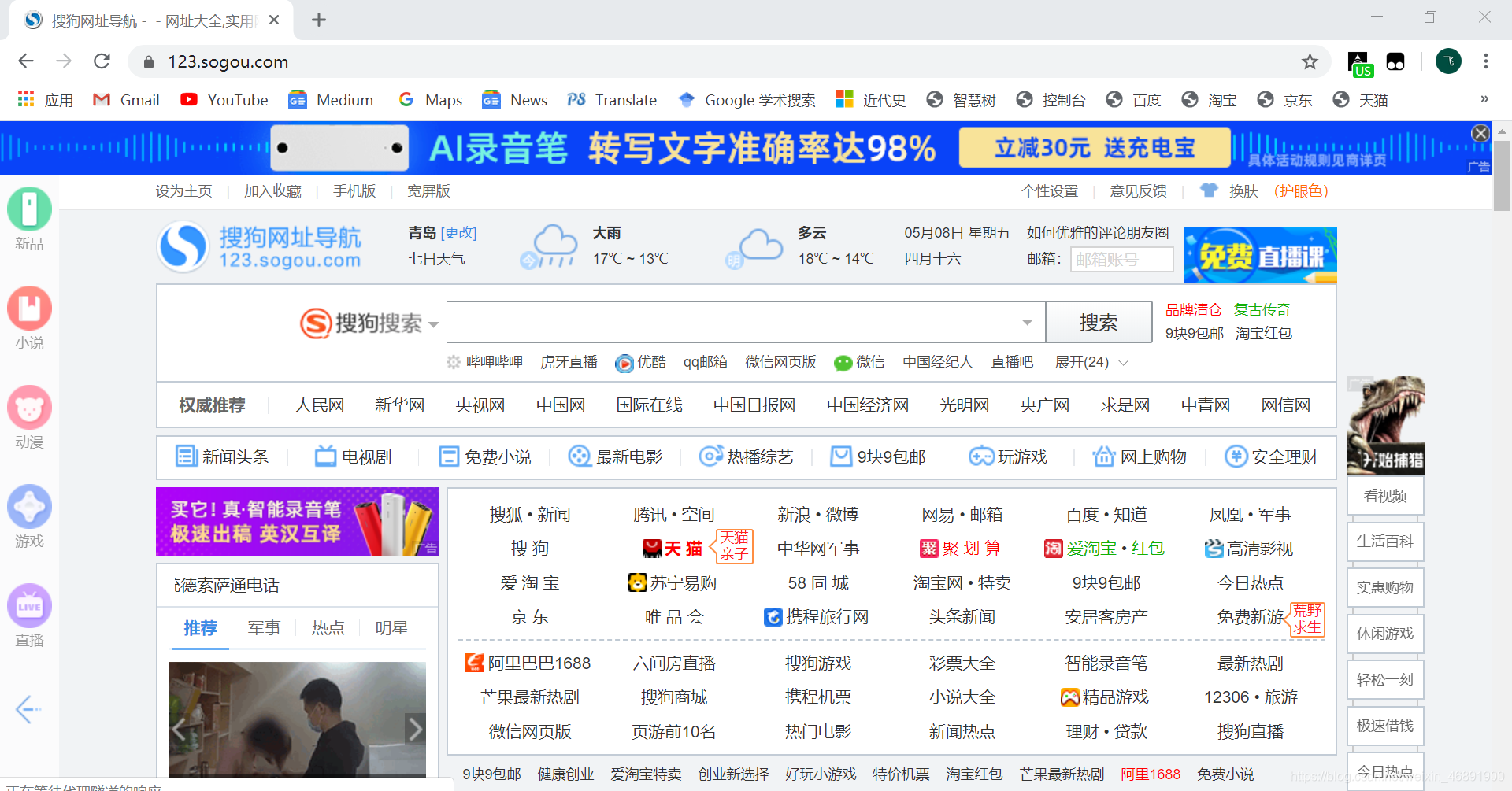This screenshot has height=791, width=1512.
Task: Open the Translate bookmark
Action: tap(612, 100)
